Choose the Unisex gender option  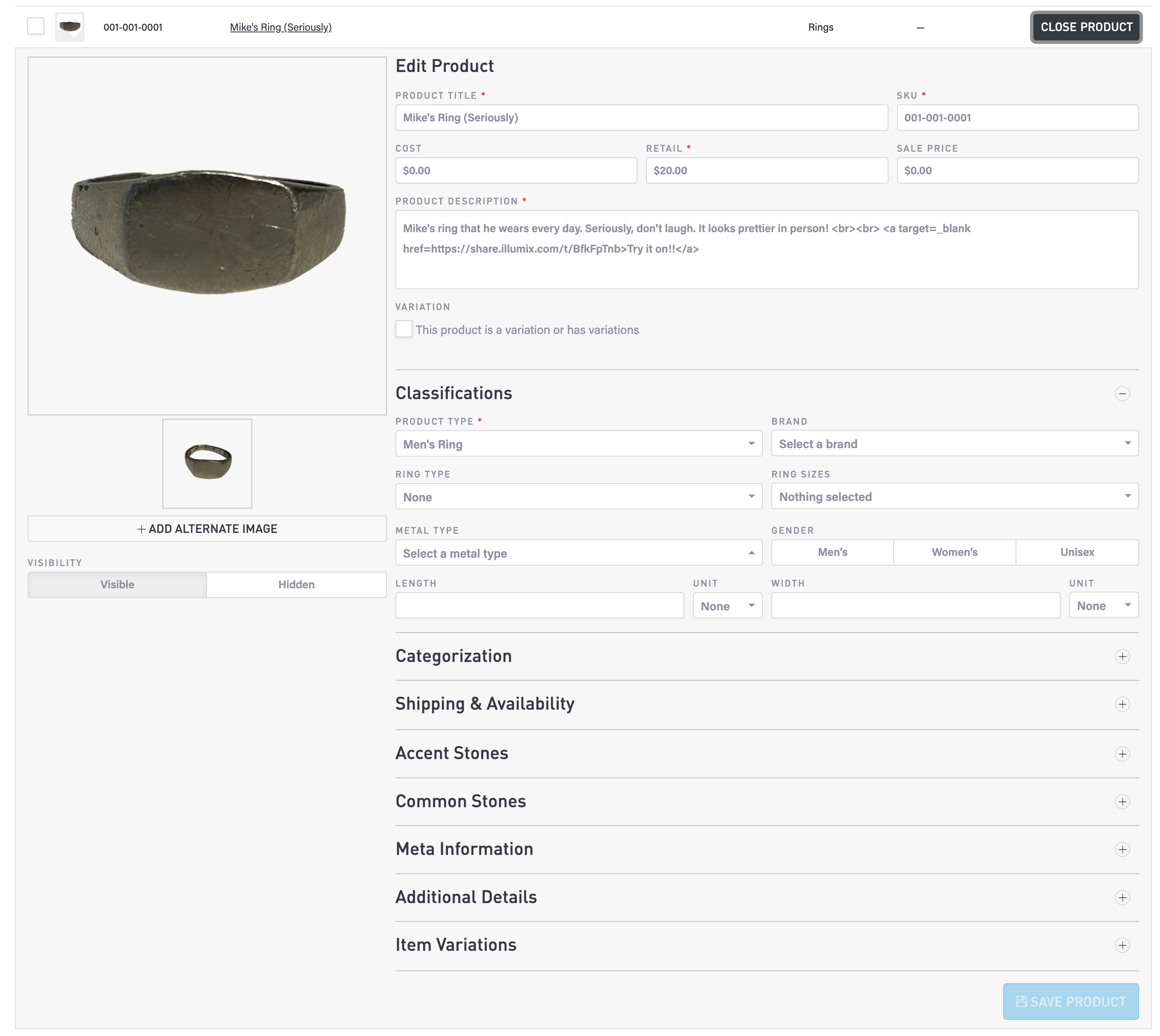click(1076, 552)
